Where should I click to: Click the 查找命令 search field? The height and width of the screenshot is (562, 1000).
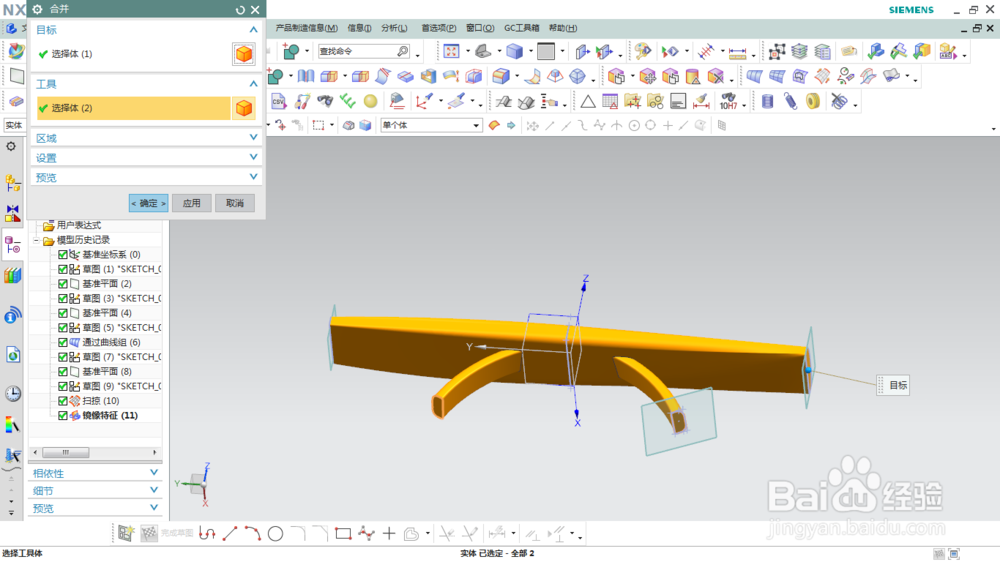click(364, 52)
